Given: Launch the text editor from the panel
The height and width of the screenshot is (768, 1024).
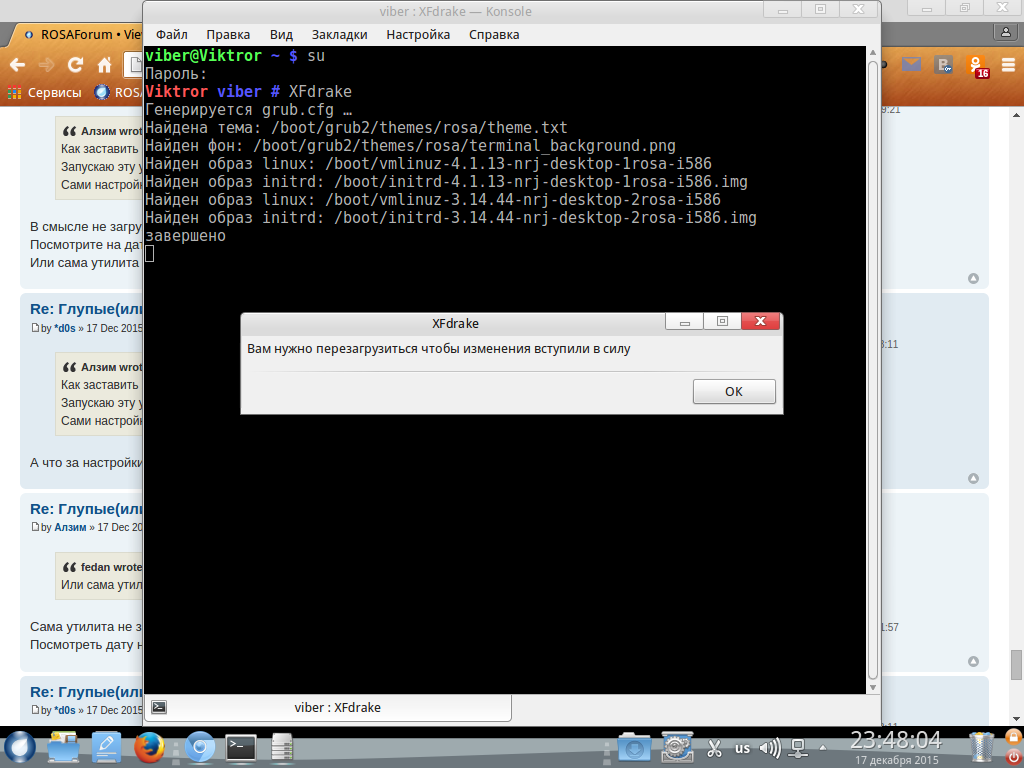Looking at the screenshot, I should 106,748.
